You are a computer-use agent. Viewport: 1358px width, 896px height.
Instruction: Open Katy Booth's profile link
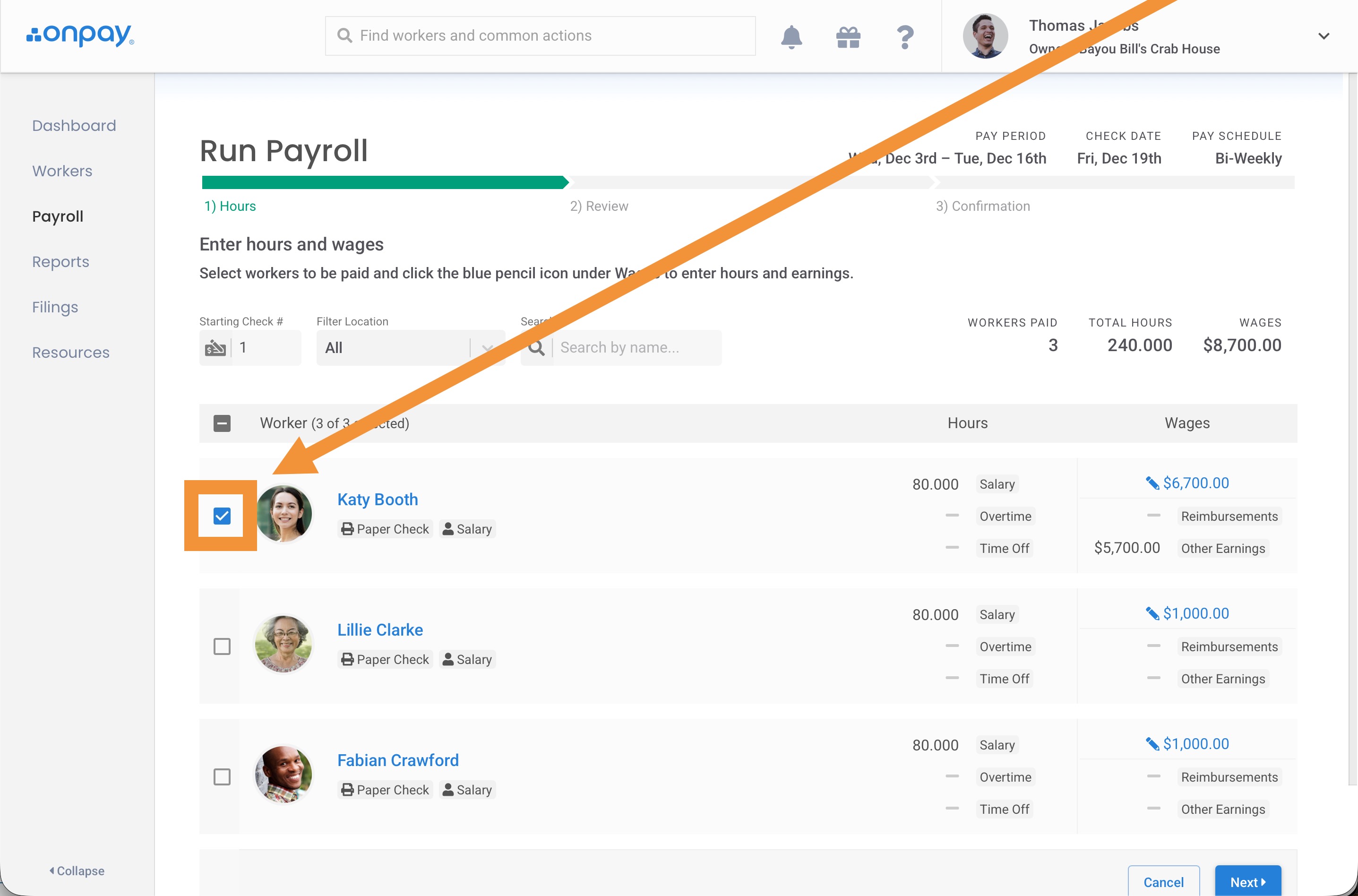pyautogui.click(x=377, y=500)
